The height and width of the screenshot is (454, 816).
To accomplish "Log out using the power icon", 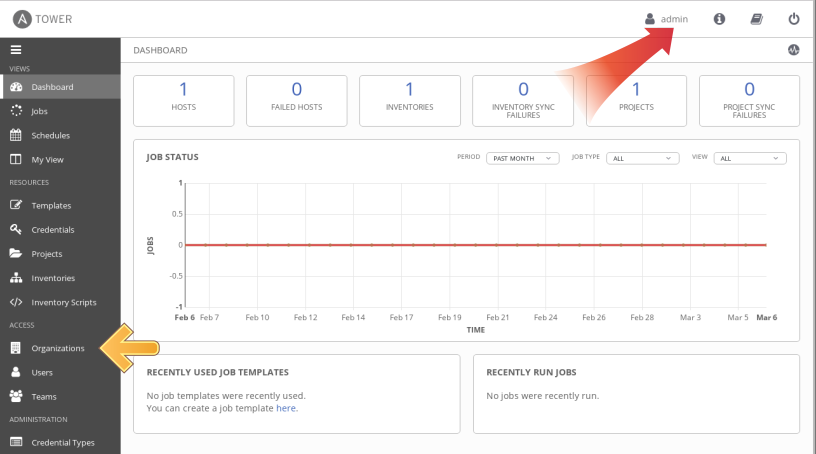I will click(794, 19).
